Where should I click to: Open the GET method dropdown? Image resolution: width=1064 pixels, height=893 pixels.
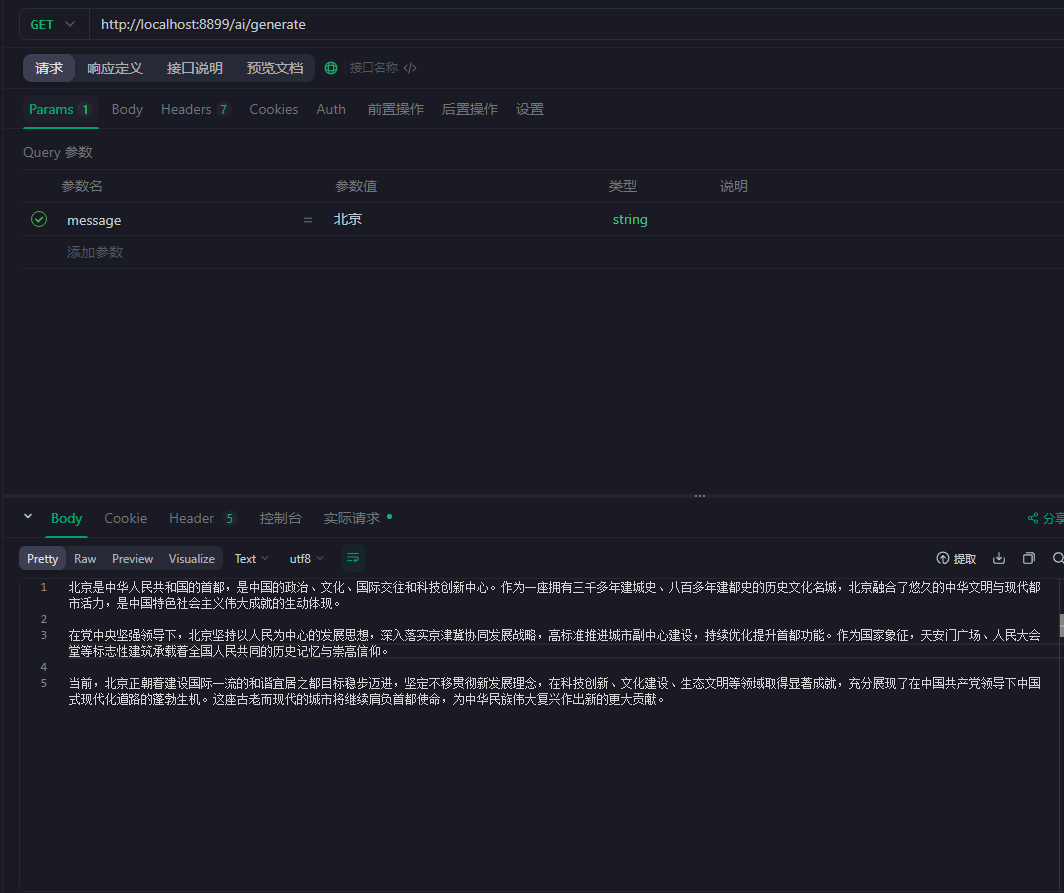53,24
